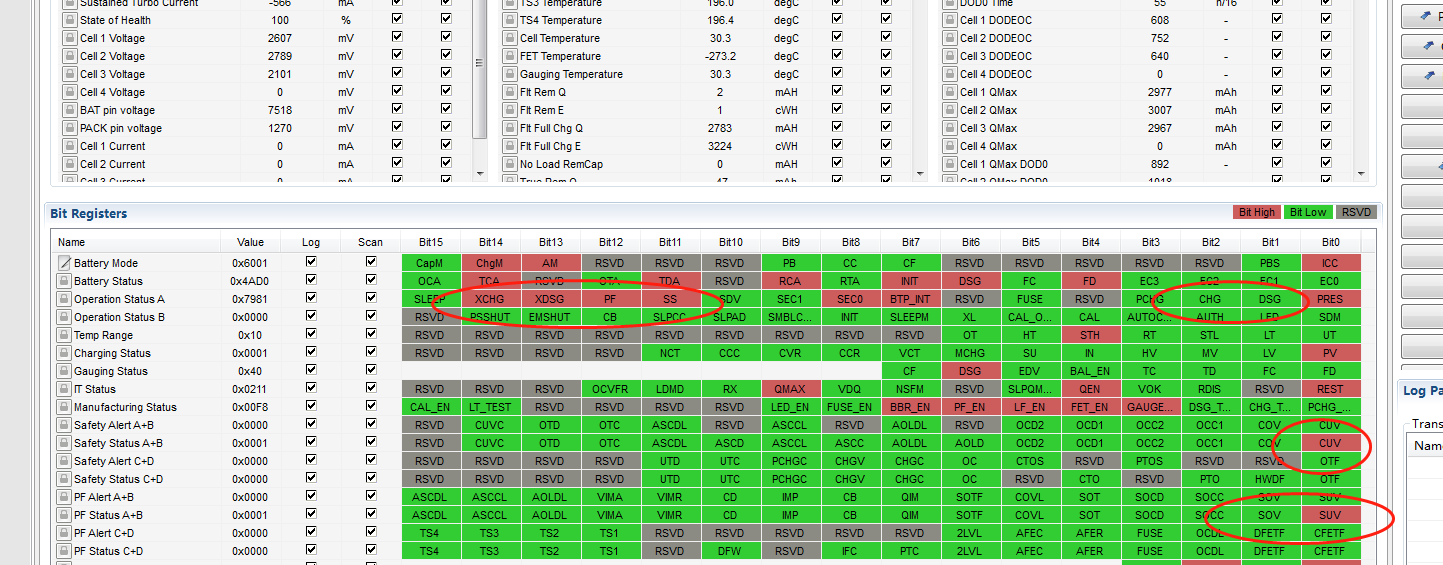Click the PRES bit in Operation Status A
Image resolution: width=1443 pixels, height=565 pixels.
pyautogui.click(x=1330, y=299)
